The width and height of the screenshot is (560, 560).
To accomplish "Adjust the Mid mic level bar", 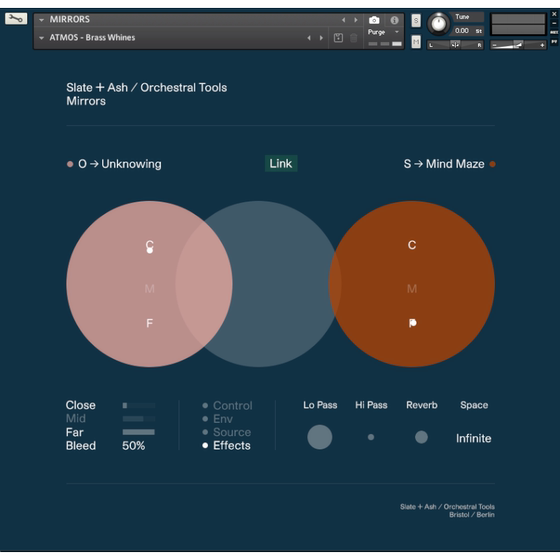I will pyautogui.click(x=139, y=419).
